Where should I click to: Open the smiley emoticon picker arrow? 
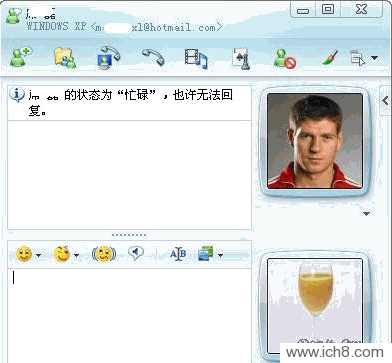coord(39,256)
